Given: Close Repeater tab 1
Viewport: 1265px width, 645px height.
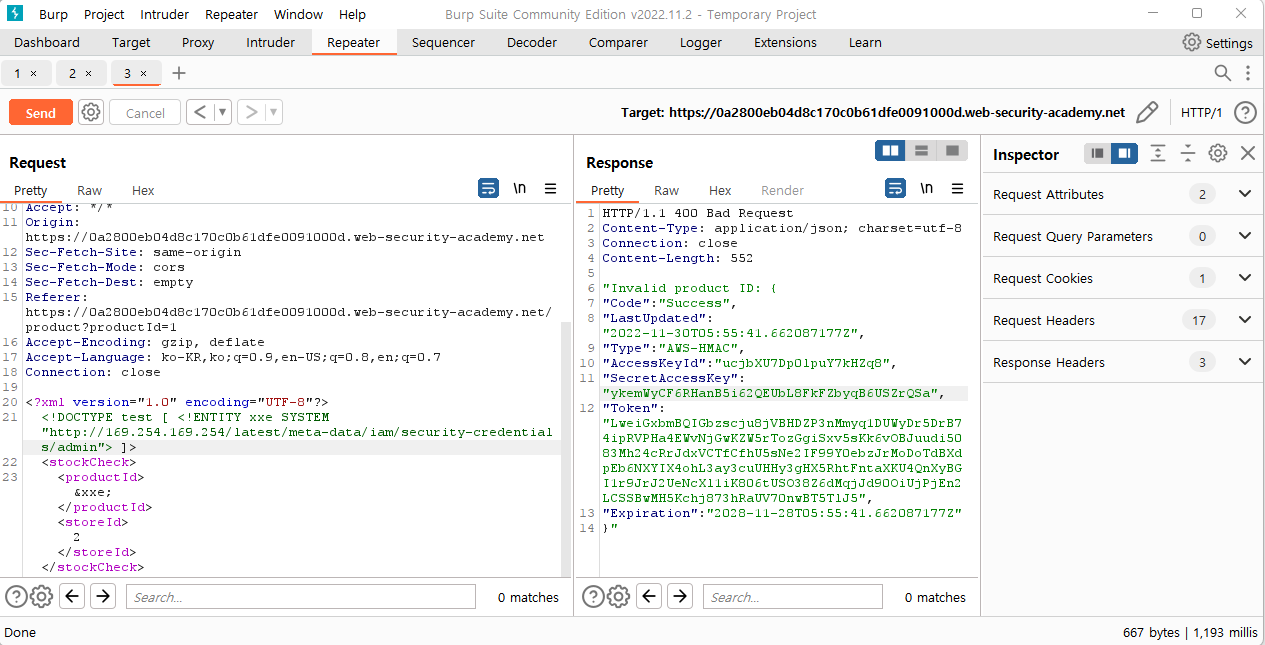Looking at the screenshot, I should (33, 74).
